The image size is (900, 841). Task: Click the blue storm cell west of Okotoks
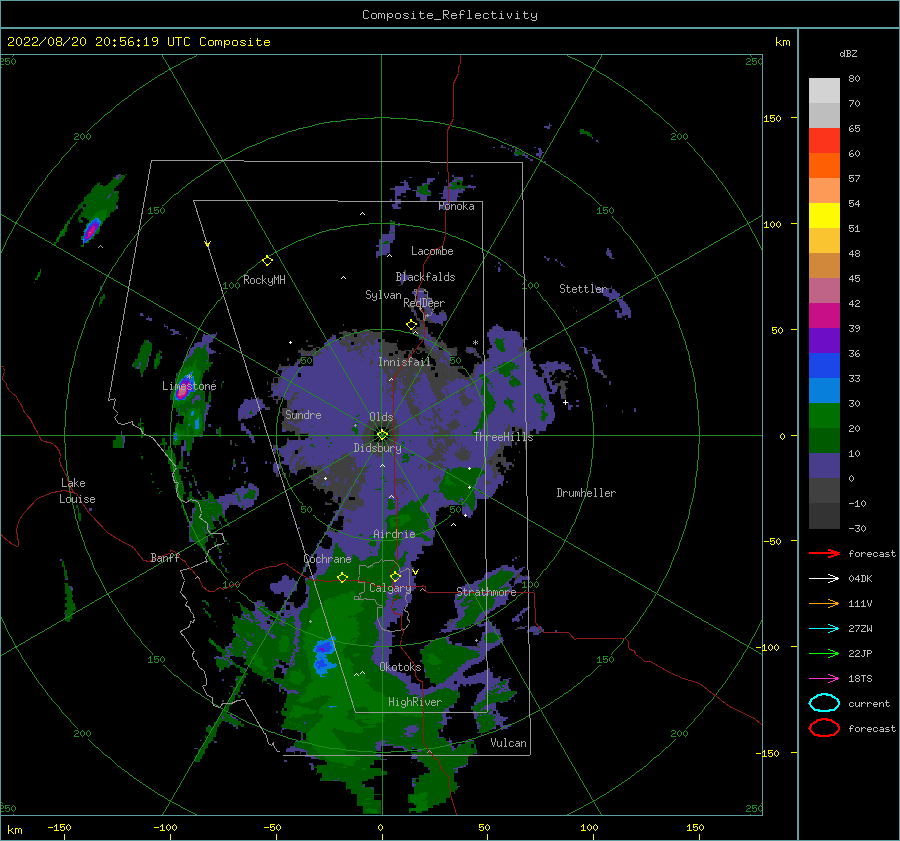coord(324,656)
